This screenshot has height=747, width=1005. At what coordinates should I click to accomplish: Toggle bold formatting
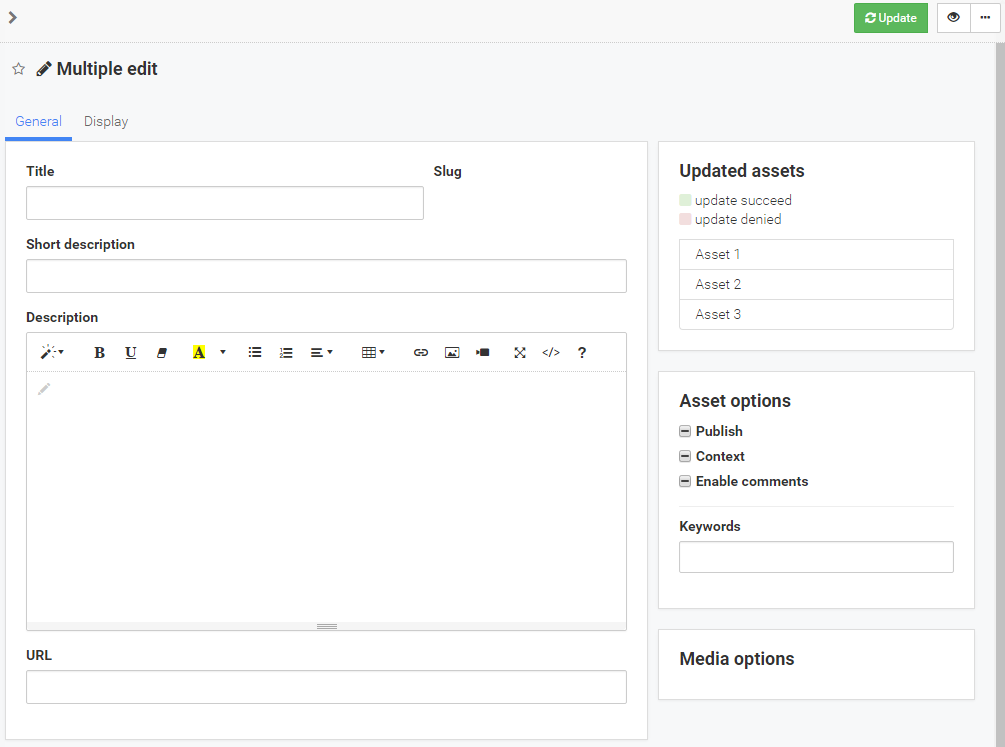tap(99, 352)
